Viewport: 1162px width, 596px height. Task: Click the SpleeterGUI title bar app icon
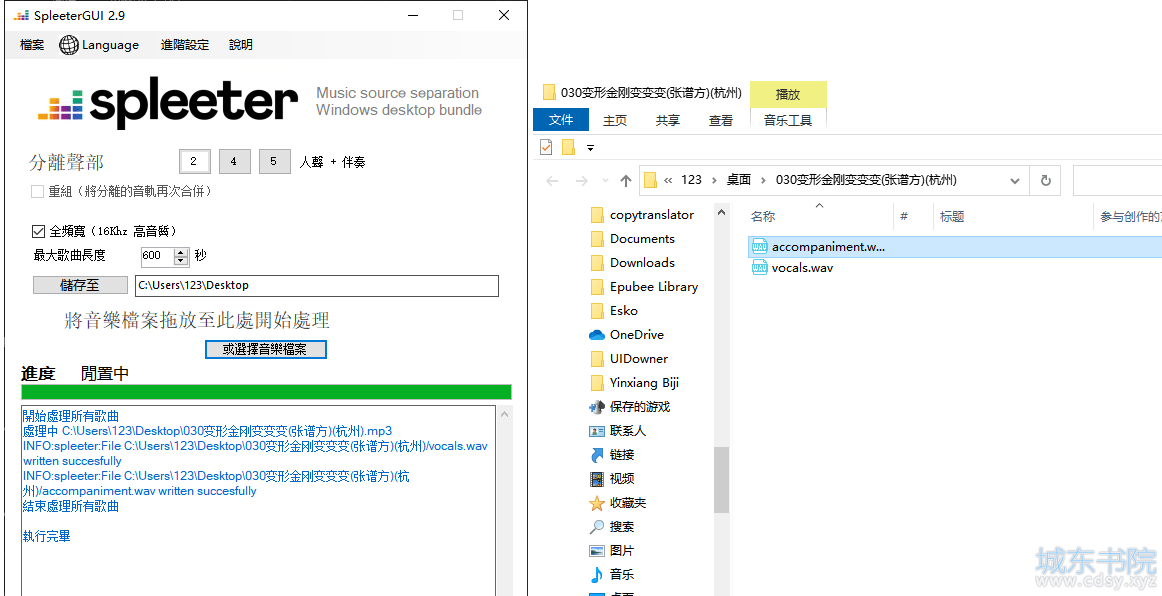coord(21,15)
